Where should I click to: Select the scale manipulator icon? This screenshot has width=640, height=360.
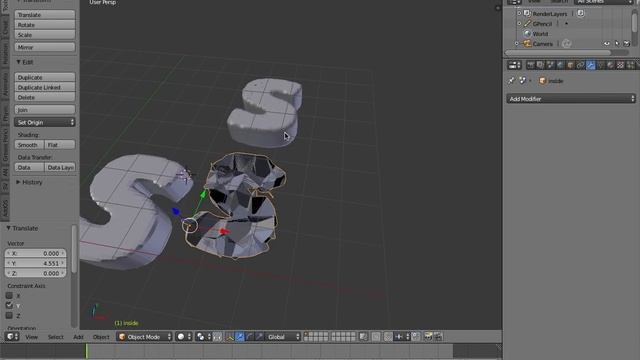259,336
